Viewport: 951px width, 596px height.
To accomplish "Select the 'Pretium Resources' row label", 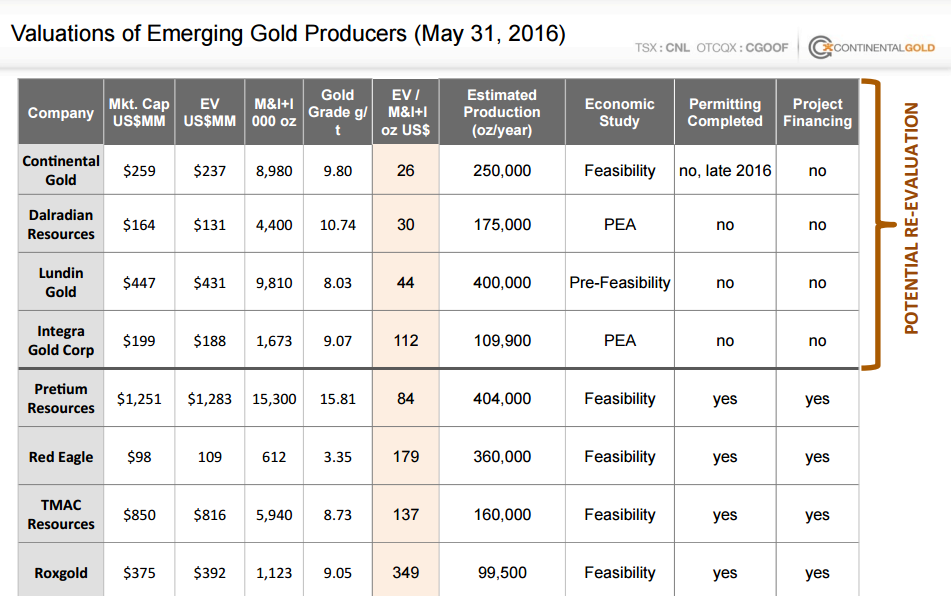I will [x=61, y=398].
